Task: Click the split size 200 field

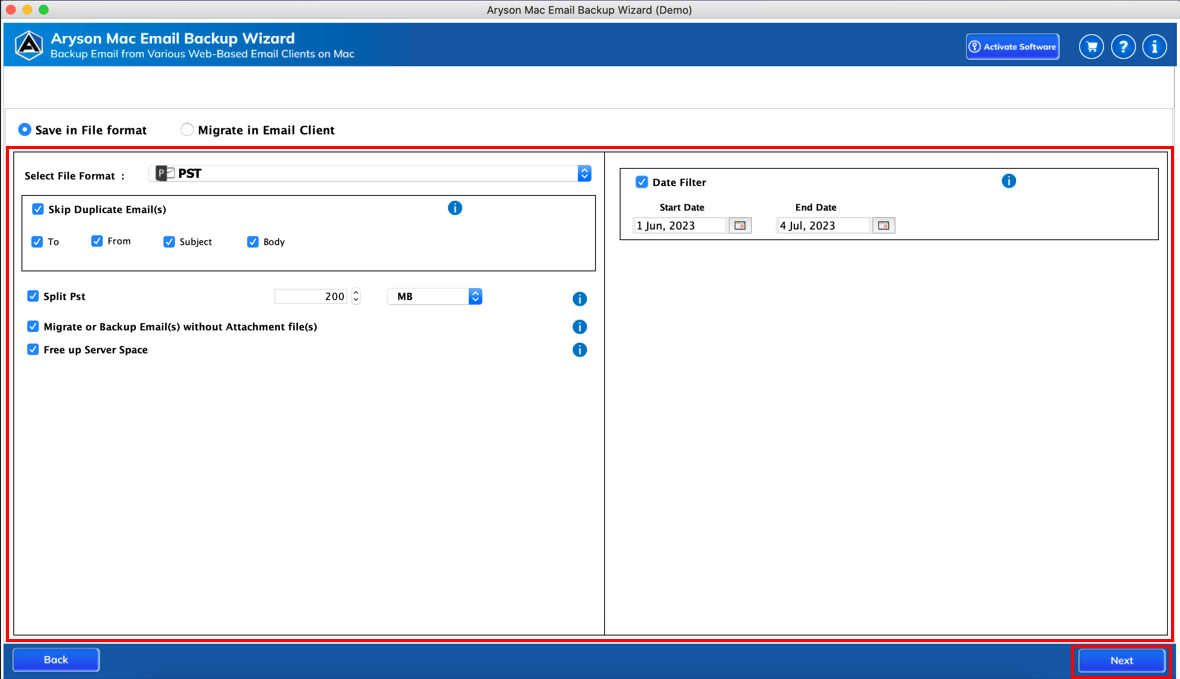Action: [311, 297]
